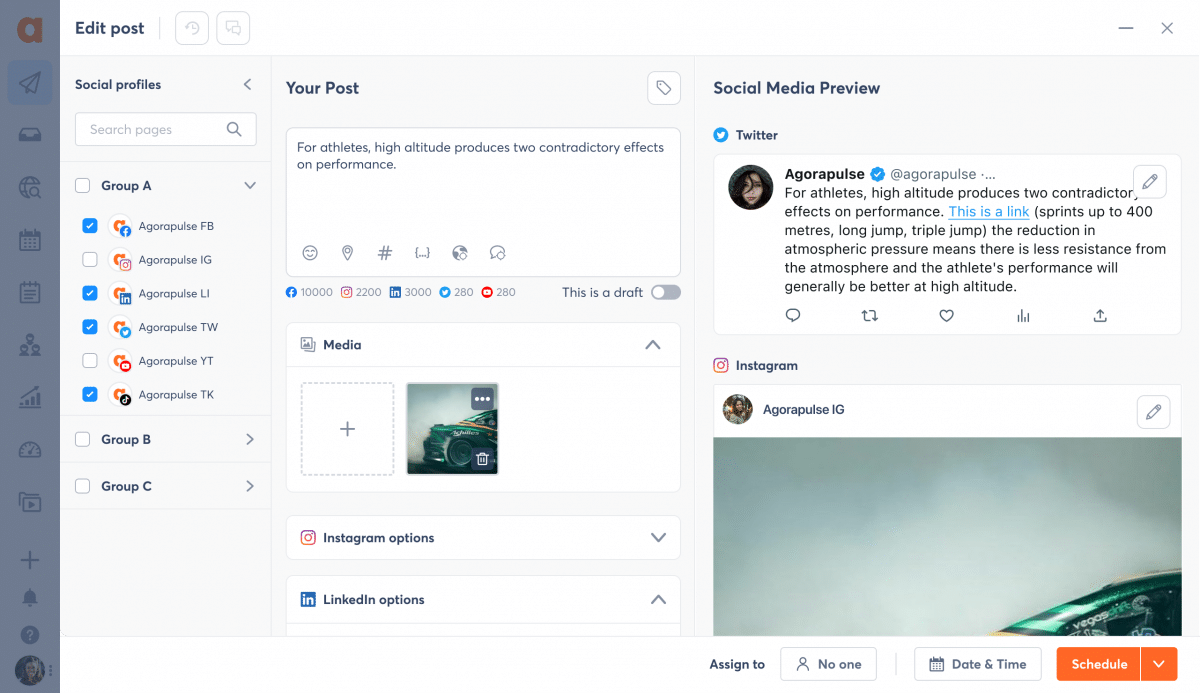Image resolution: width=1200 pixels, height=693 pixels.
Task: Open post history clock icon
Action: [192, 28]
